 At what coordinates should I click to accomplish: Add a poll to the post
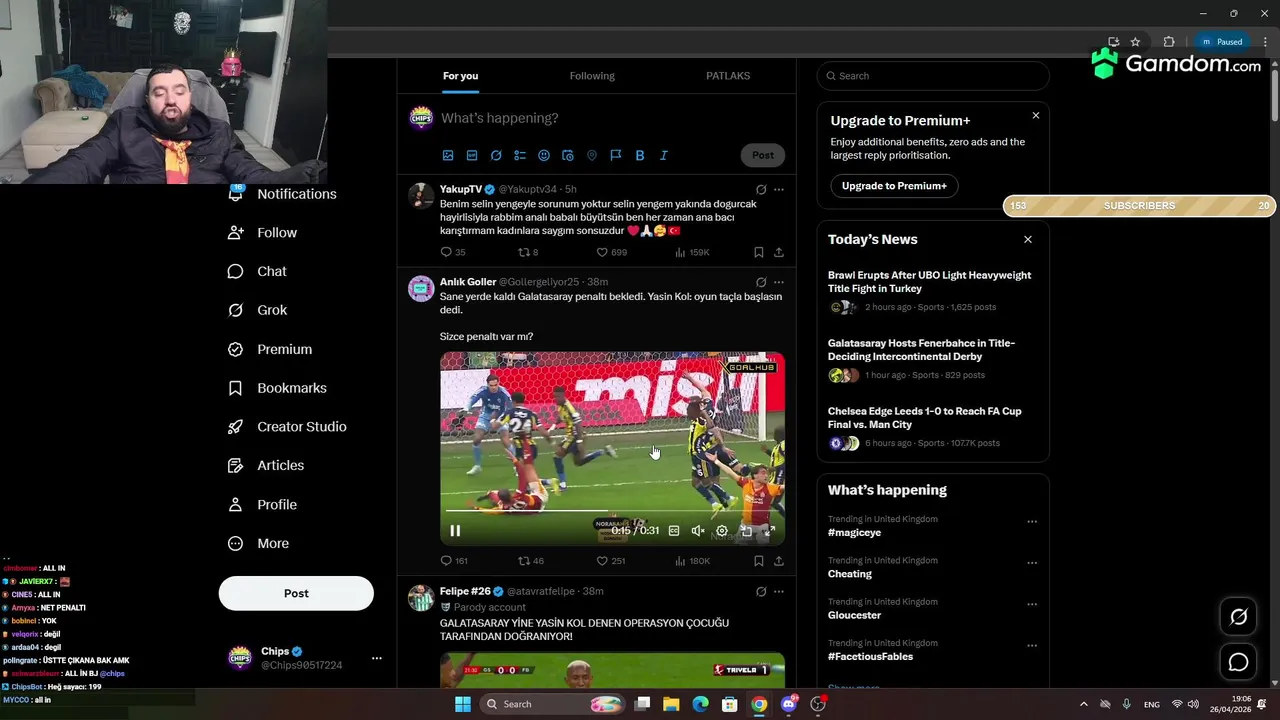coord(520,156)
